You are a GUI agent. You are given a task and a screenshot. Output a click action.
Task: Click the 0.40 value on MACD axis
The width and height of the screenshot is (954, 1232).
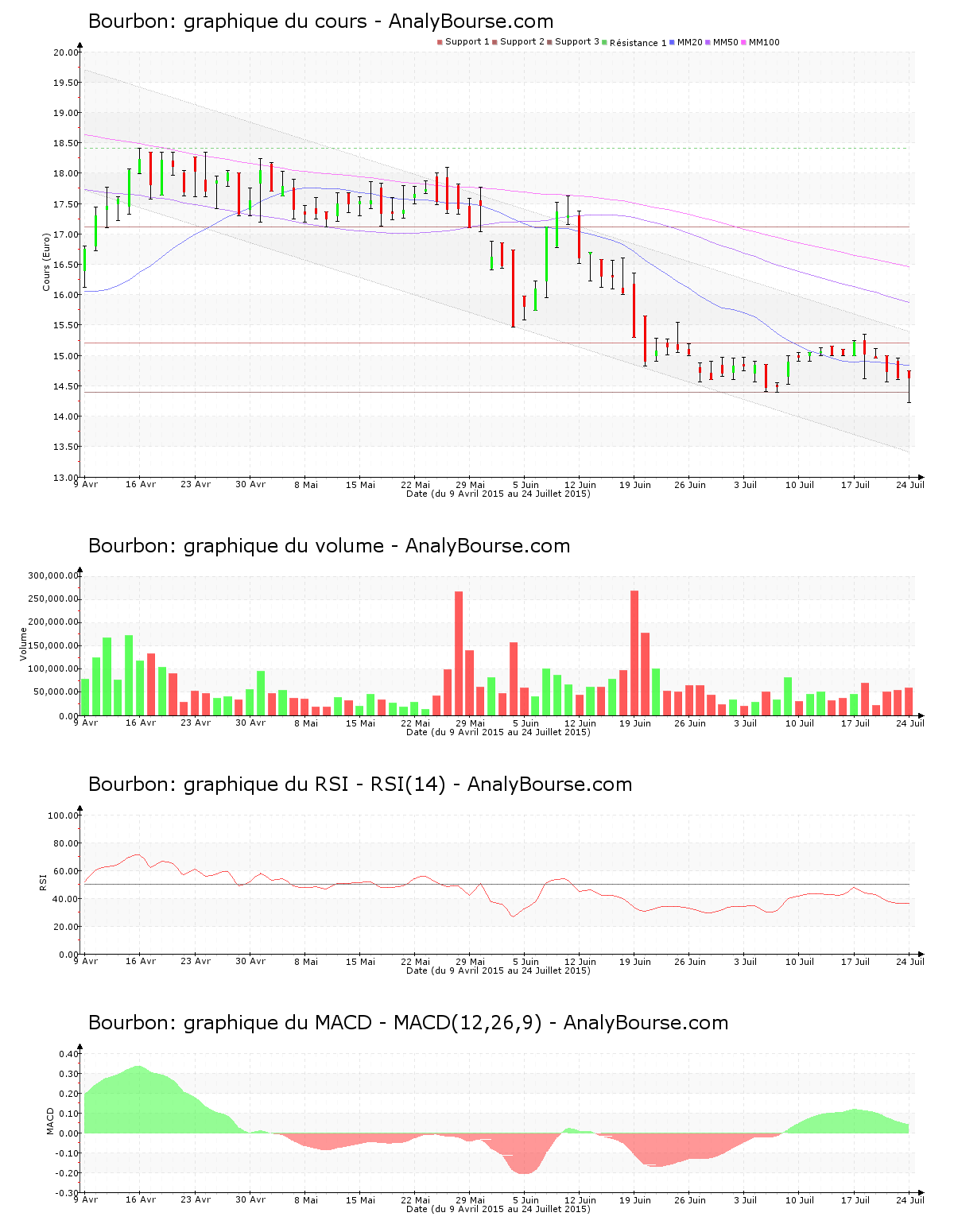tap(69, 1055)
